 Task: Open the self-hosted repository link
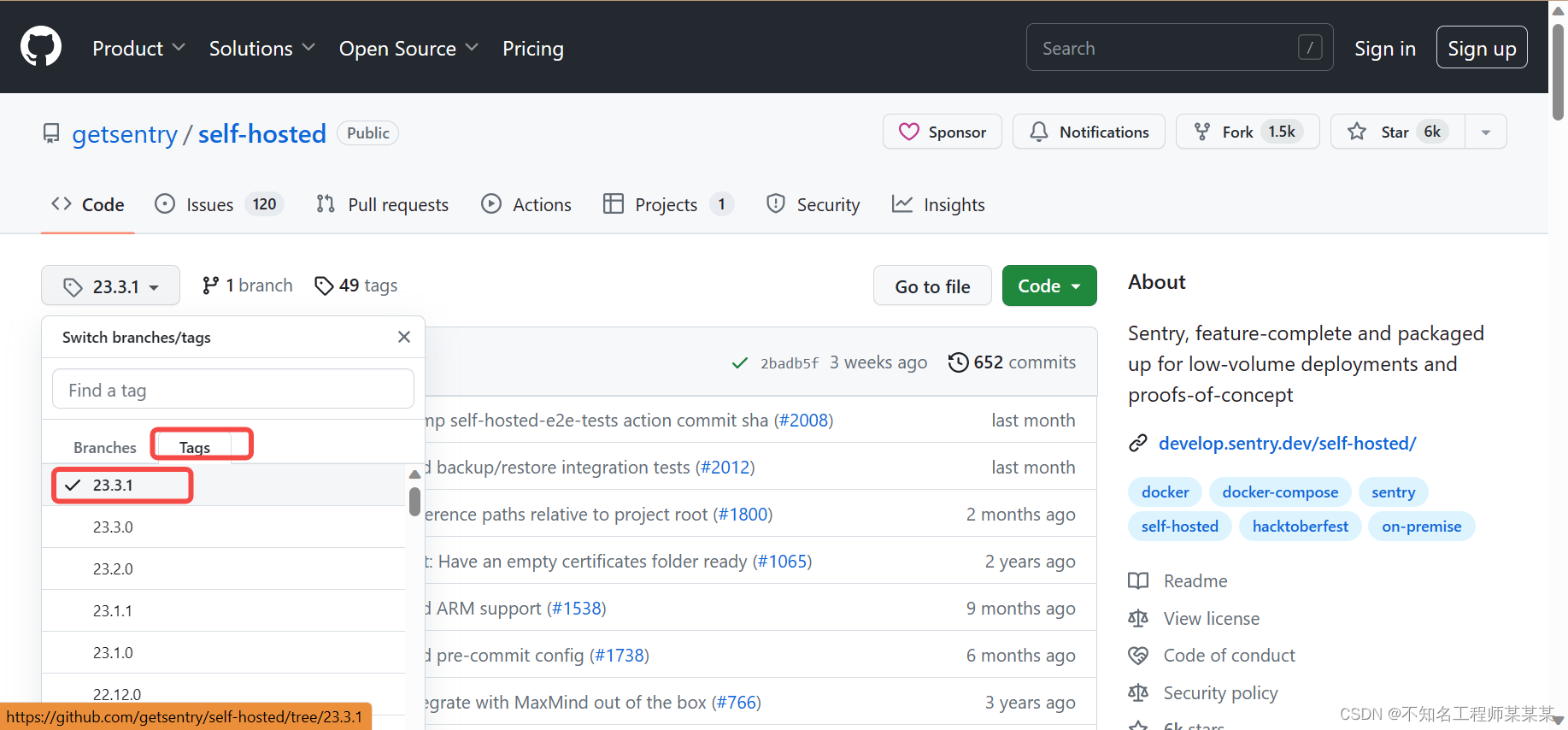tap(262, 134)
